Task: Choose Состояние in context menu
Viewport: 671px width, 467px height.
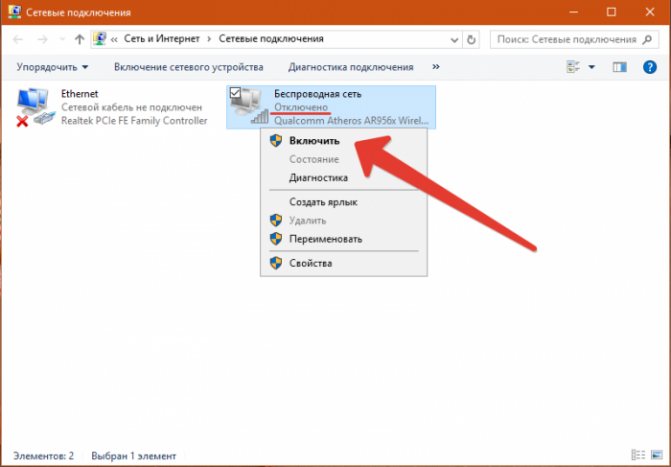Action: pos(314,159)
